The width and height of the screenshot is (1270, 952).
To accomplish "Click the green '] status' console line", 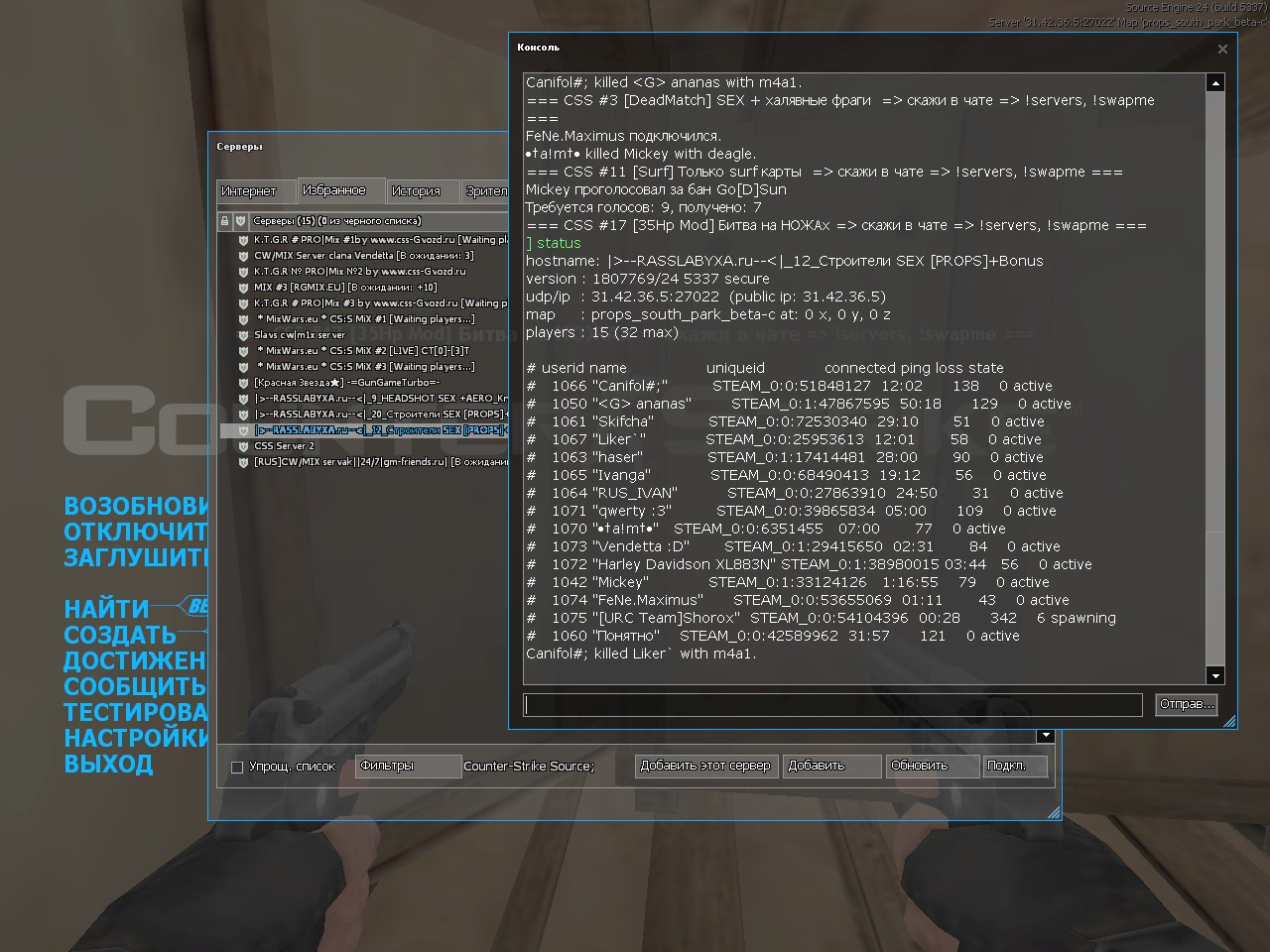I will (554, 243).
